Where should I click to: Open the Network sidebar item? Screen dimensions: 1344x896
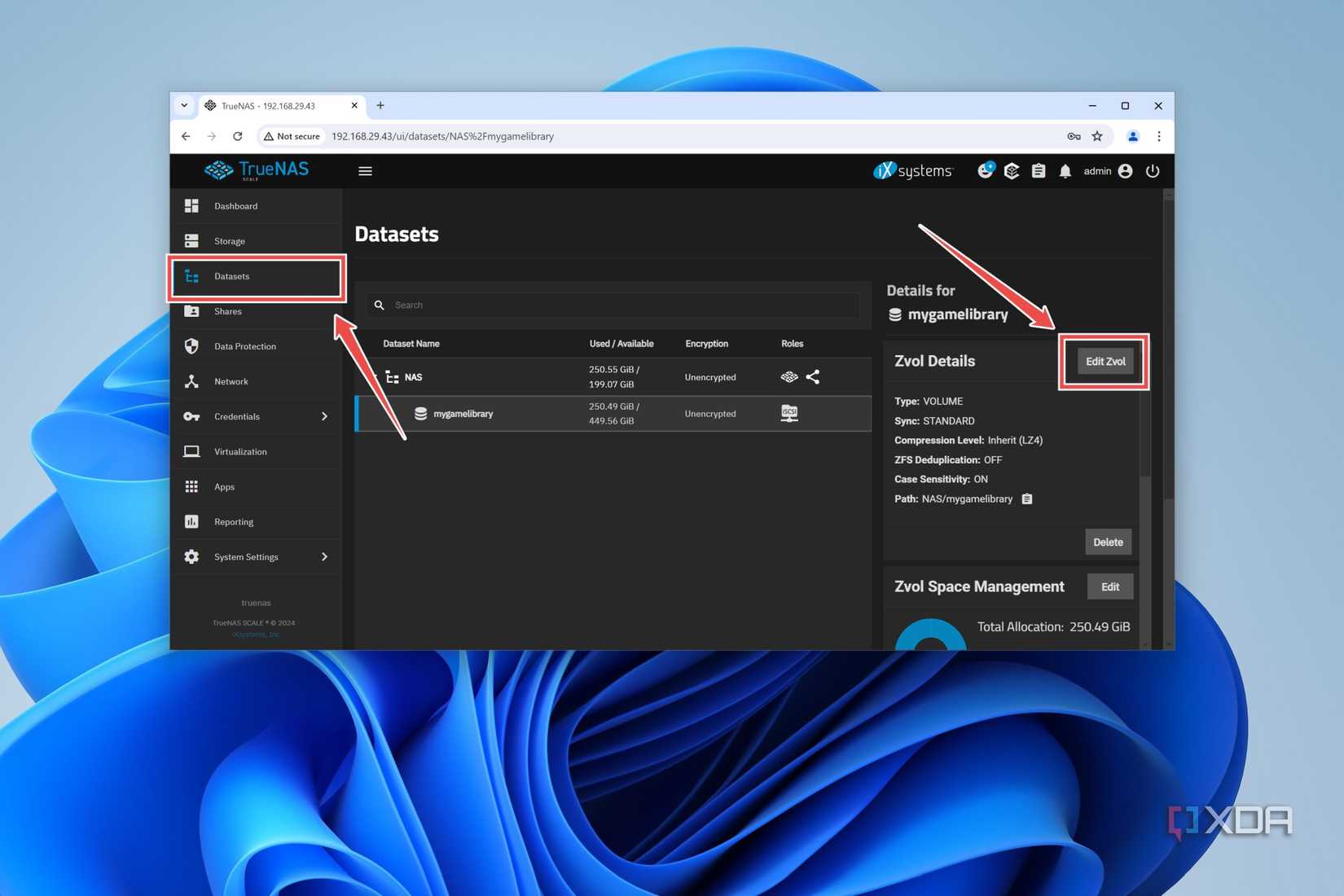click(256, 381)
